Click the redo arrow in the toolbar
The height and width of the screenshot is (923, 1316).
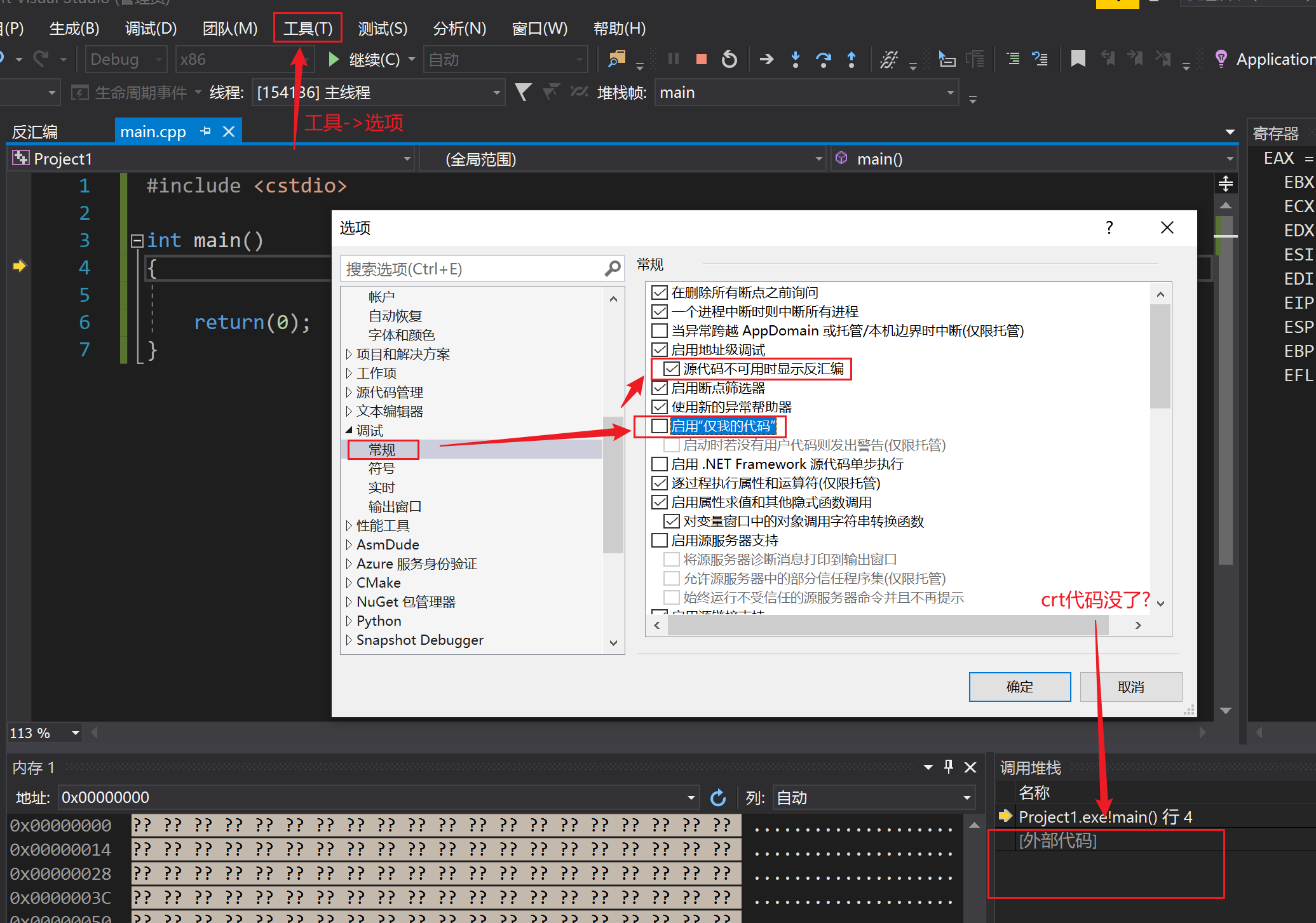[x=41, y=59]
